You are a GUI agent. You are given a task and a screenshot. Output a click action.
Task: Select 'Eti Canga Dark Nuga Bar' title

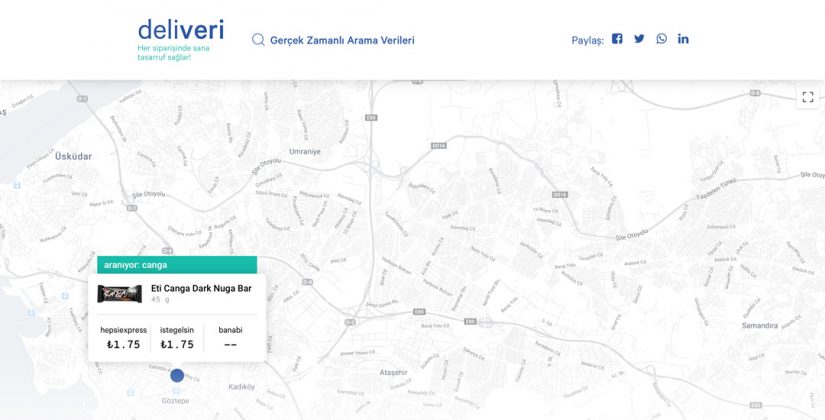point(201,288)
